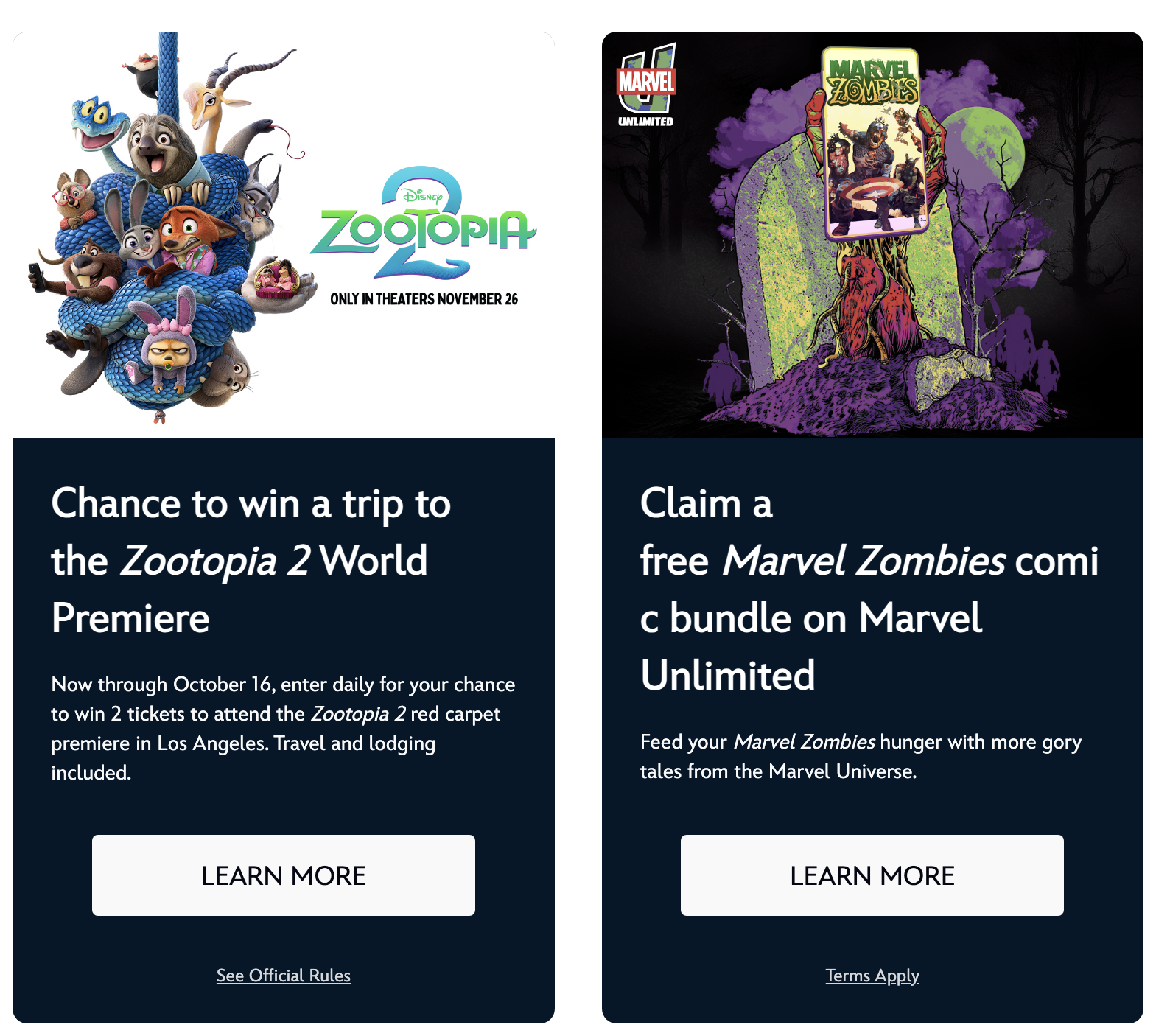
Task: Click the Zootopia 2 LEARN MORE button
Action: pos(283,875)
